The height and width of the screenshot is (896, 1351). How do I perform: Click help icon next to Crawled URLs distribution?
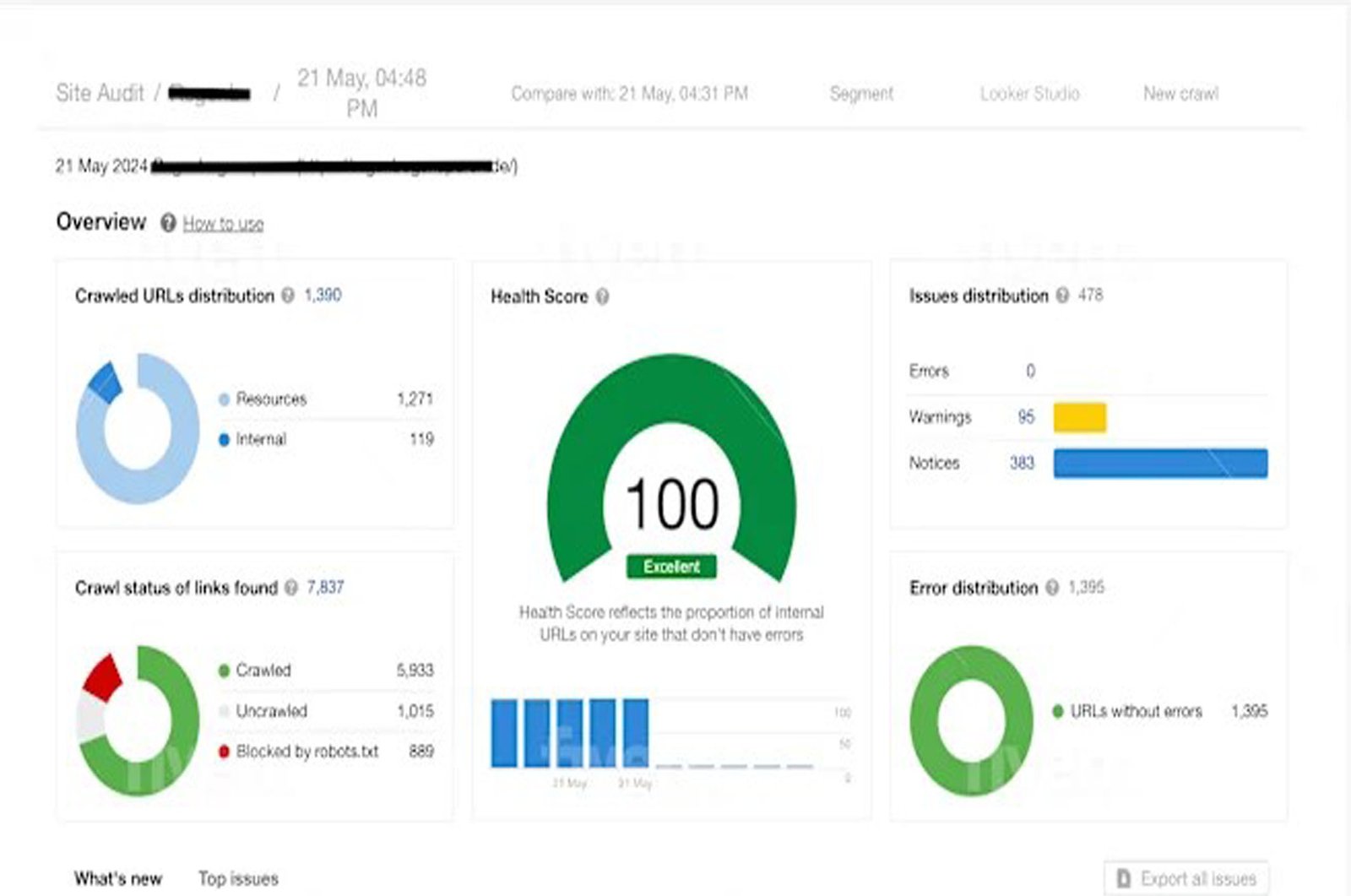[288, 296]
